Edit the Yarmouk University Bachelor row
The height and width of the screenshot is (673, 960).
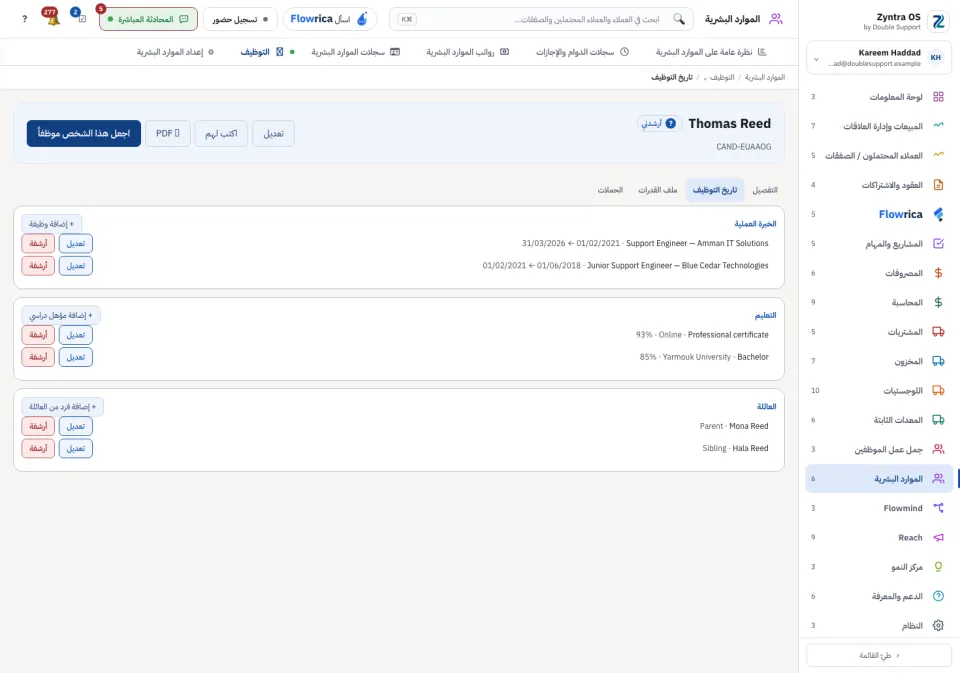[x=75, y=356]
